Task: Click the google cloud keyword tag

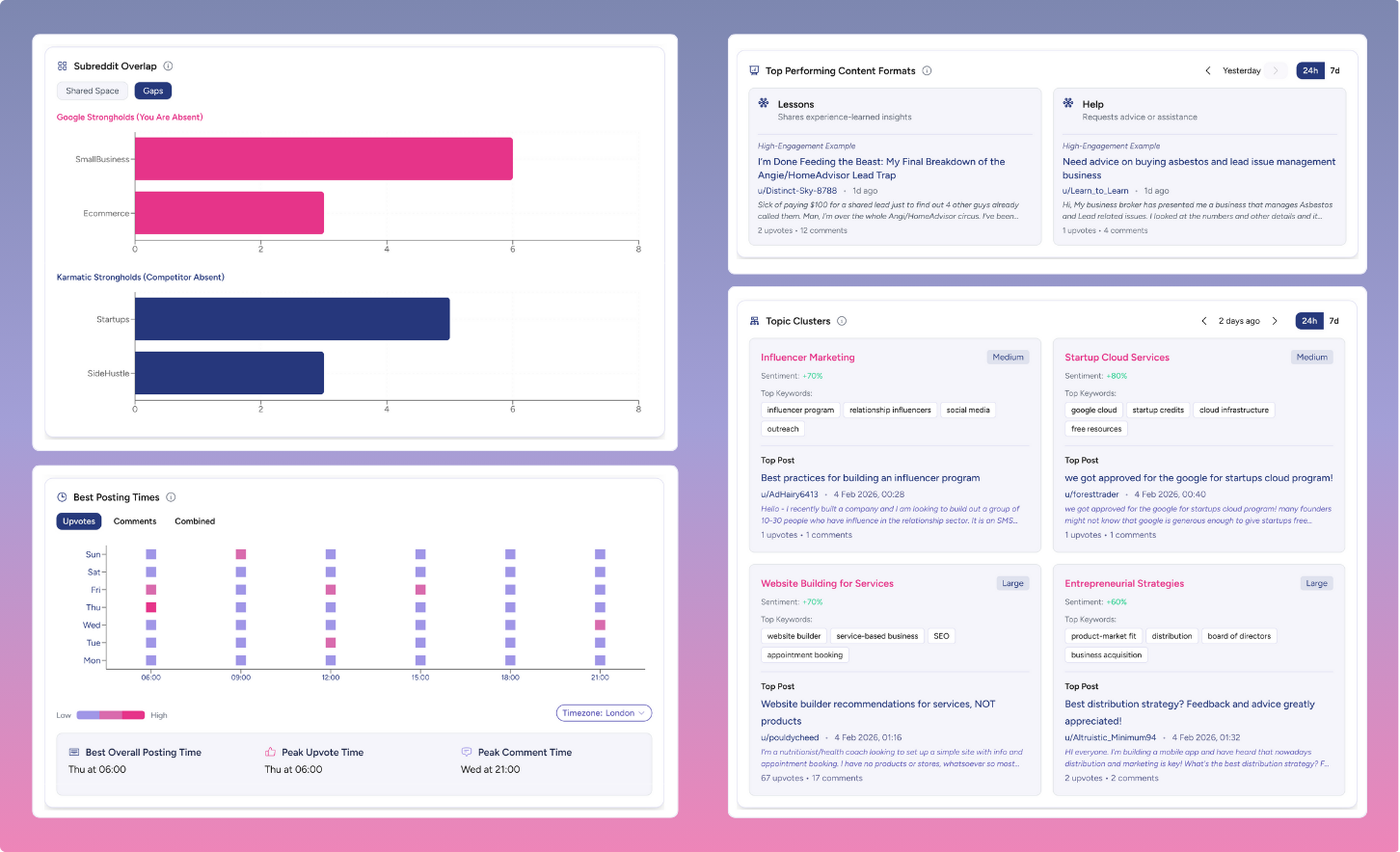Action: (1093, 411)
